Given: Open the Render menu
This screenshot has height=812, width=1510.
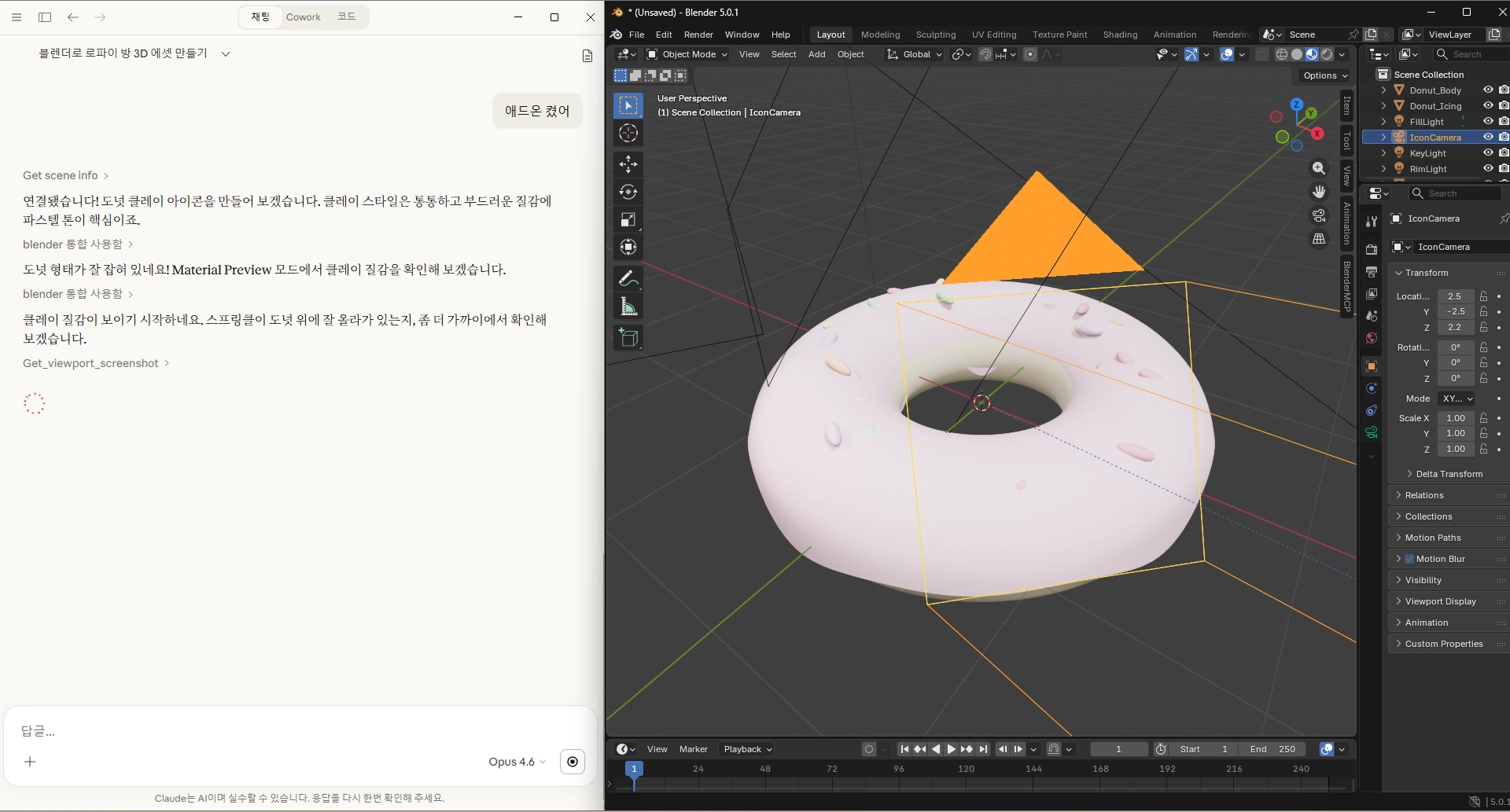Looking at the screenshot, I should 698,35.
